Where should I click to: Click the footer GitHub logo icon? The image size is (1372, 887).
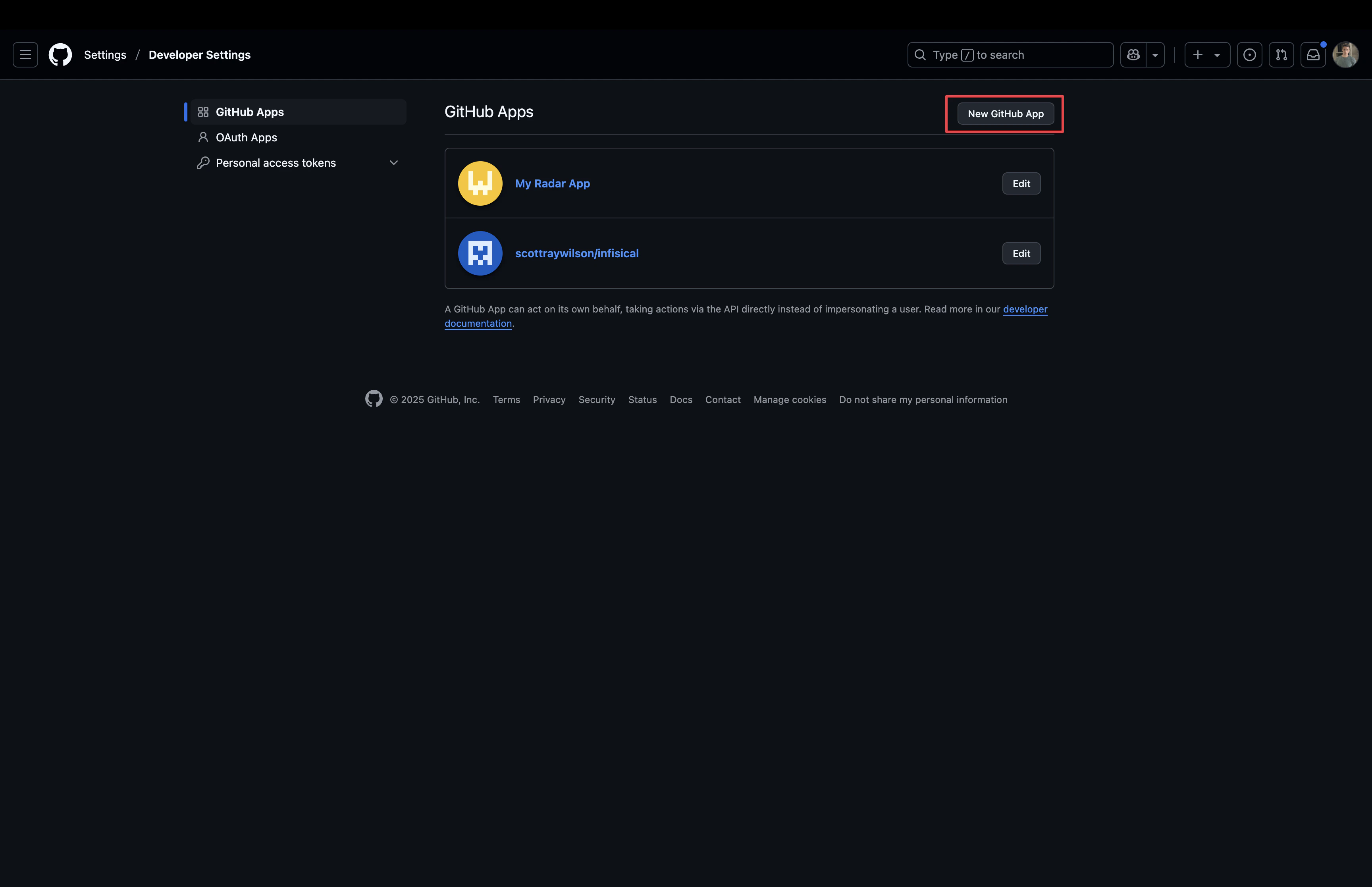(x=374, y=399)
